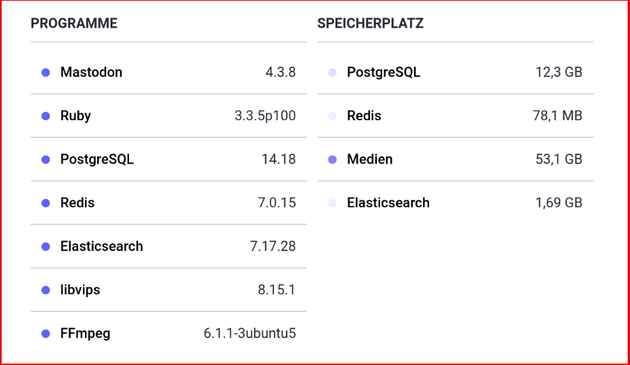Click the dot icon beside Ruby
Image resolution: width=630 pixels, height=365 pixels.
point(46,116)
